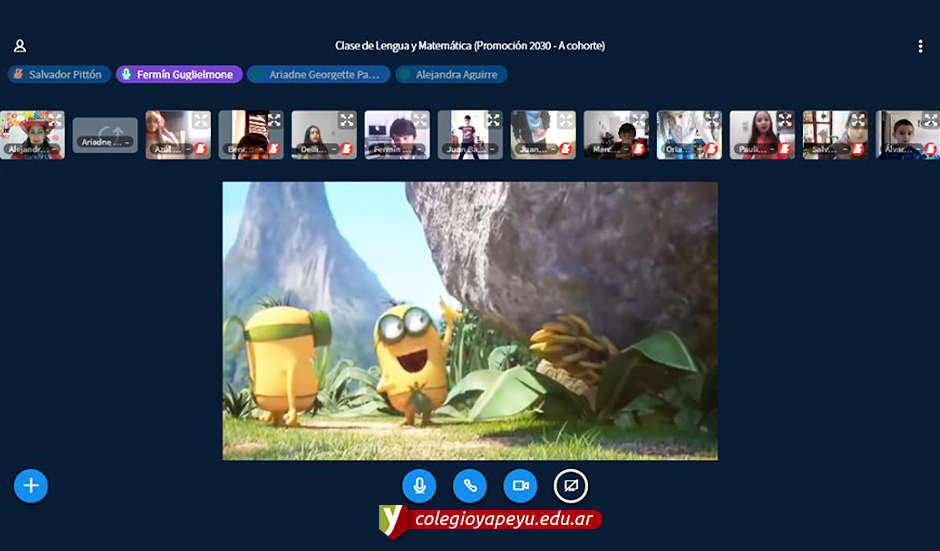This screenshot has height=551, width=940.
Task: Fullscreen the Azul webcam thumbnail
Action: (201, 120)
